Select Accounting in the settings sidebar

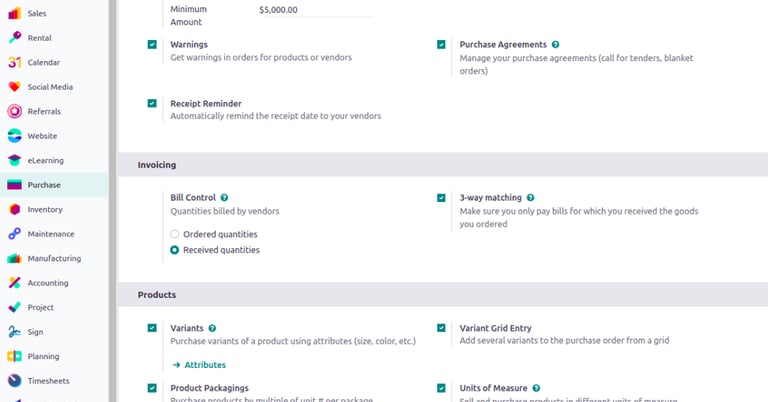pos(47,283)
